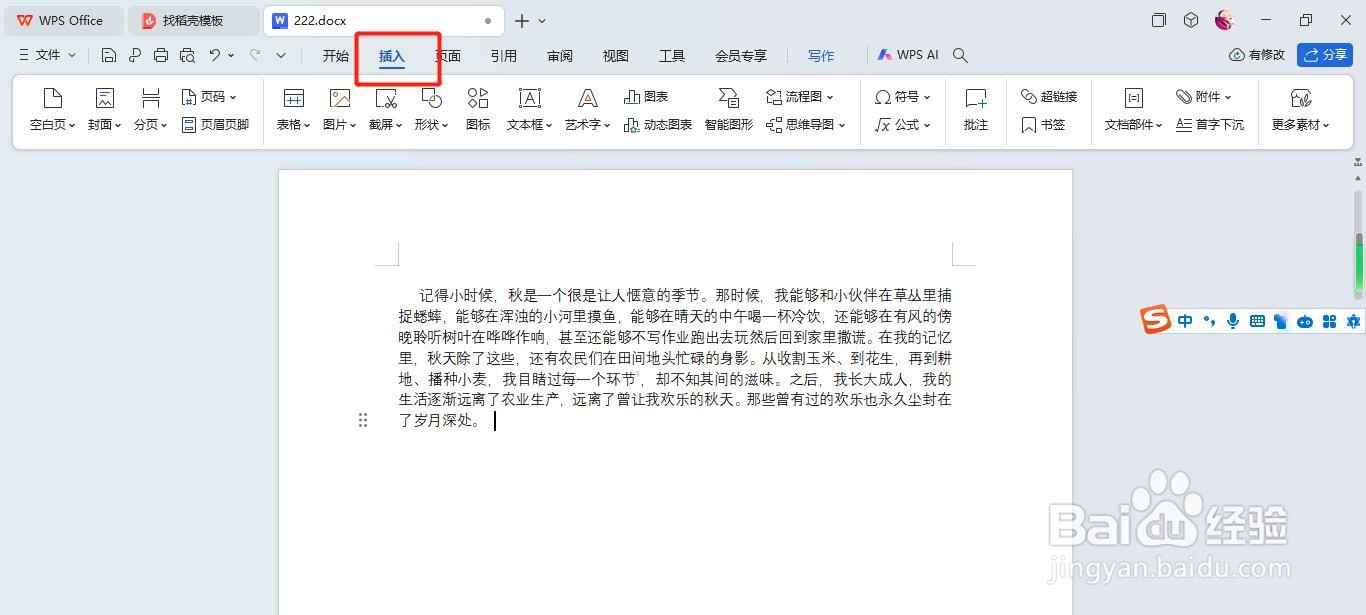Save the document with the save icon
The image size is (1366, 615).
click(x=109, y=55)
